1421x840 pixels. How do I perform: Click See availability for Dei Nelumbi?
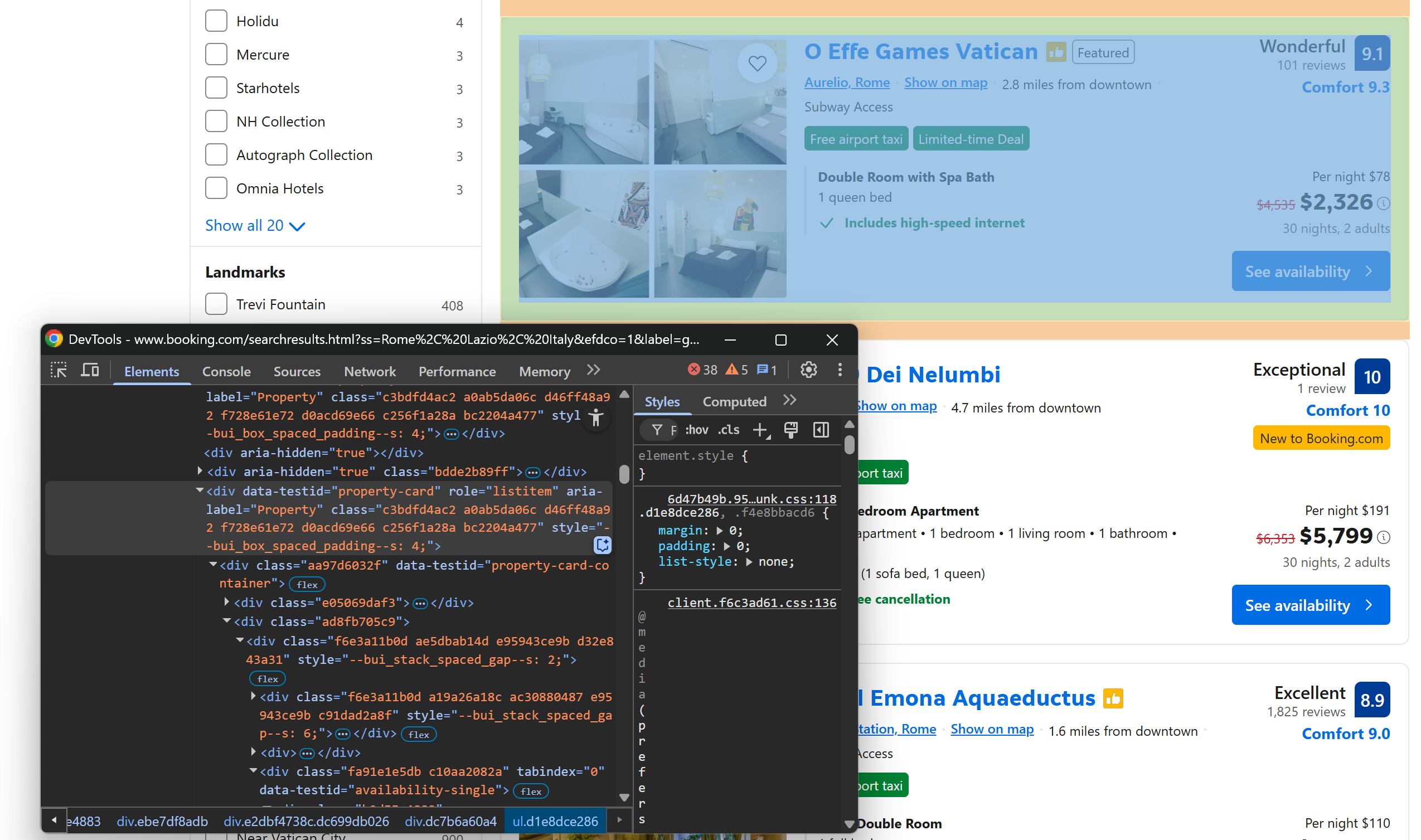(1310, 605)
